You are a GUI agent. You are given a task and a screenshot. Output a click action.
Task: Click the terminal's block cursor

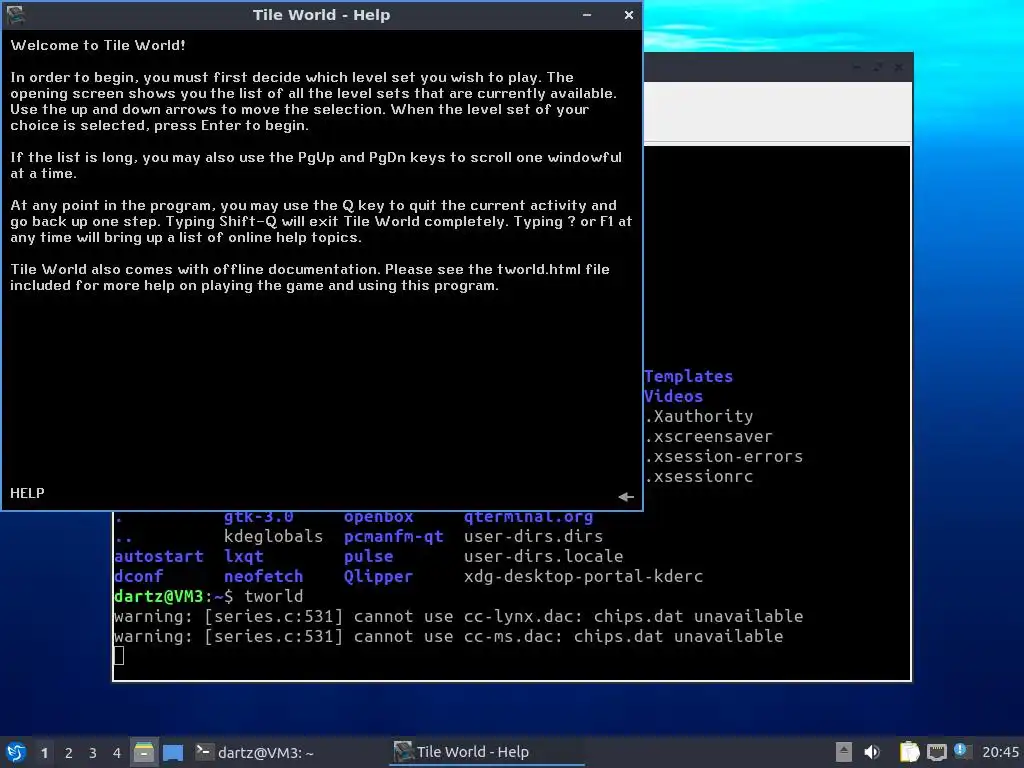tap(119, 656)
